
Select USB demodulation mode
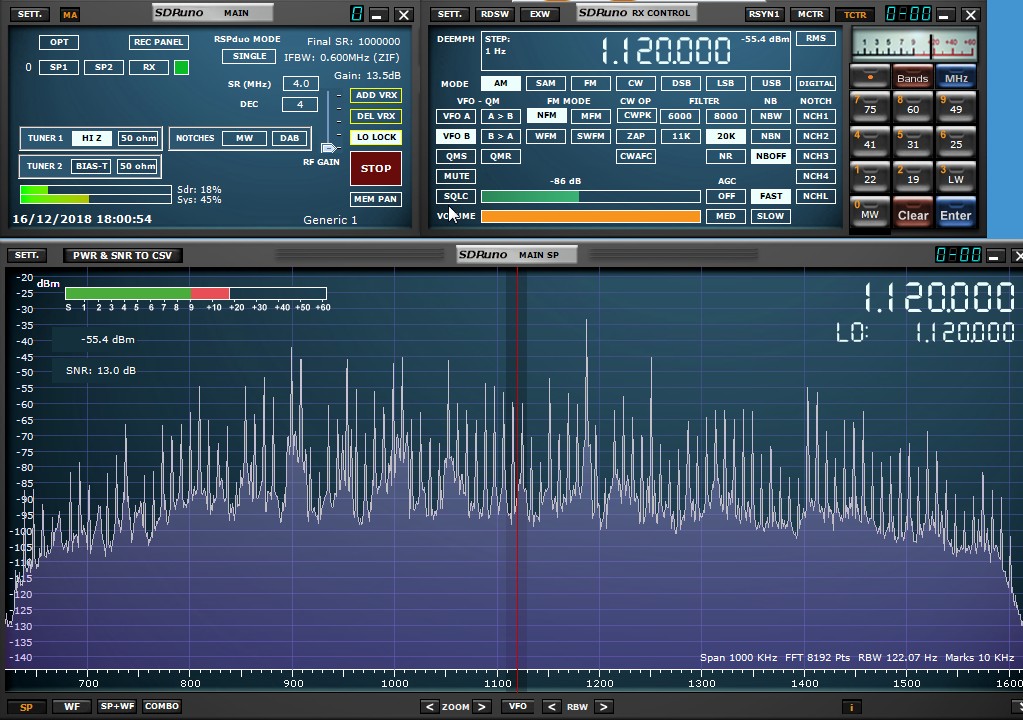[x=771, y=83]
